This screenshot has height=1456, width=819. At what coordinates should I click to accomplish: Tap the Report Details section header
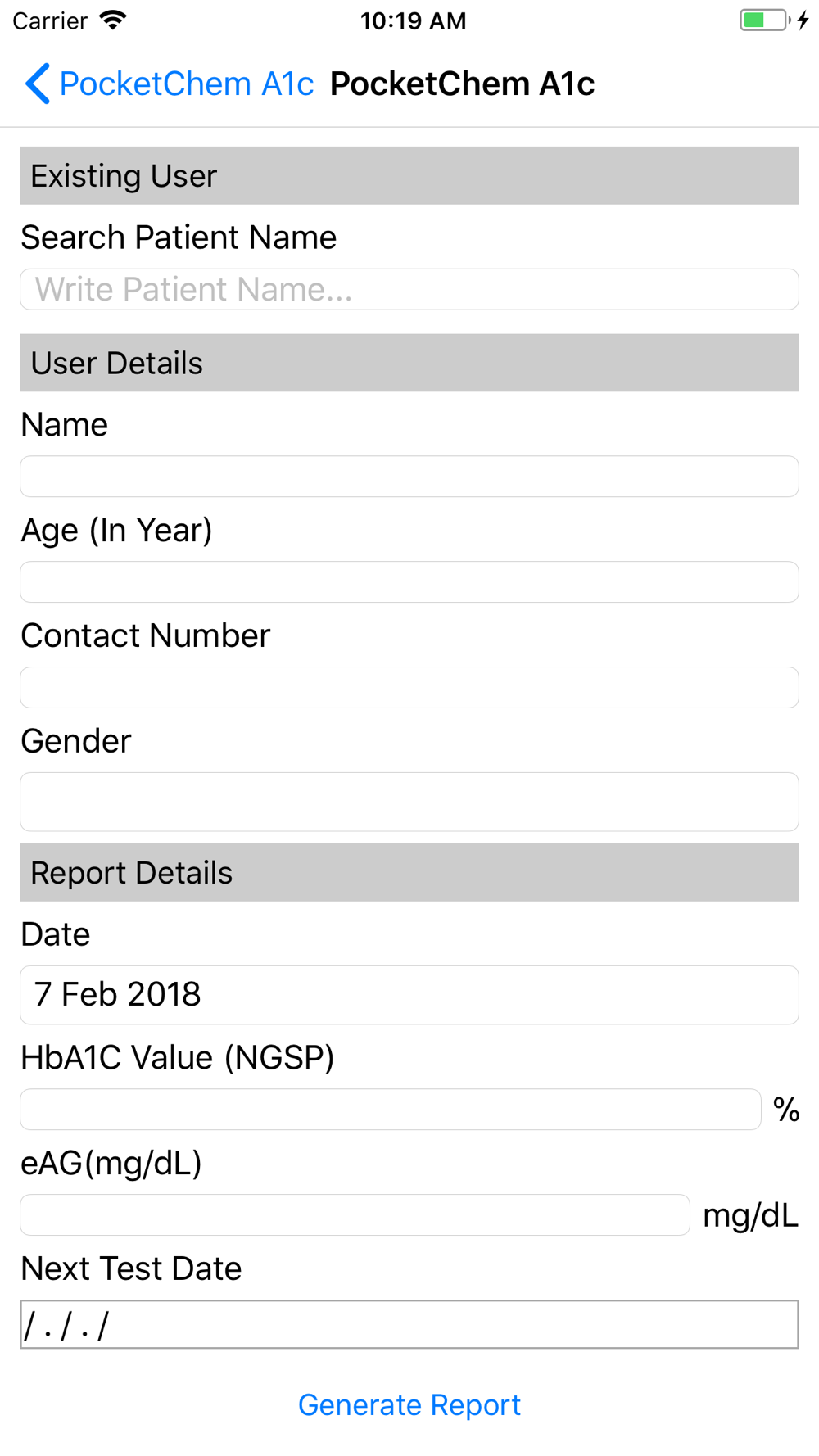[409, 873]
